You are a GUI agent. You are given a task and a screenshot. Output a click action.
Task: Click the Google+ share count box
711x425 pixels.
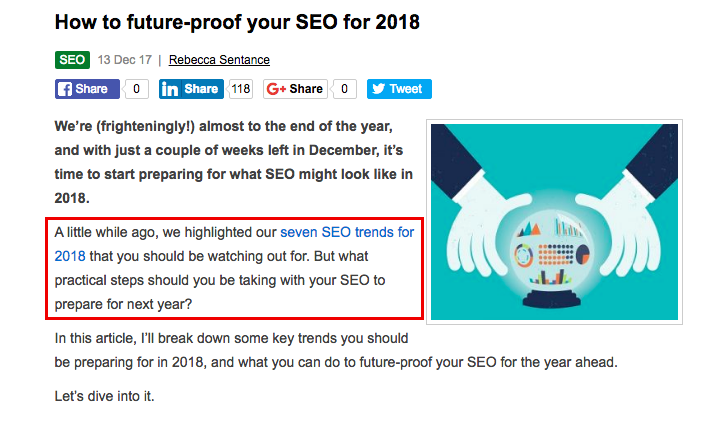[343, 89]
